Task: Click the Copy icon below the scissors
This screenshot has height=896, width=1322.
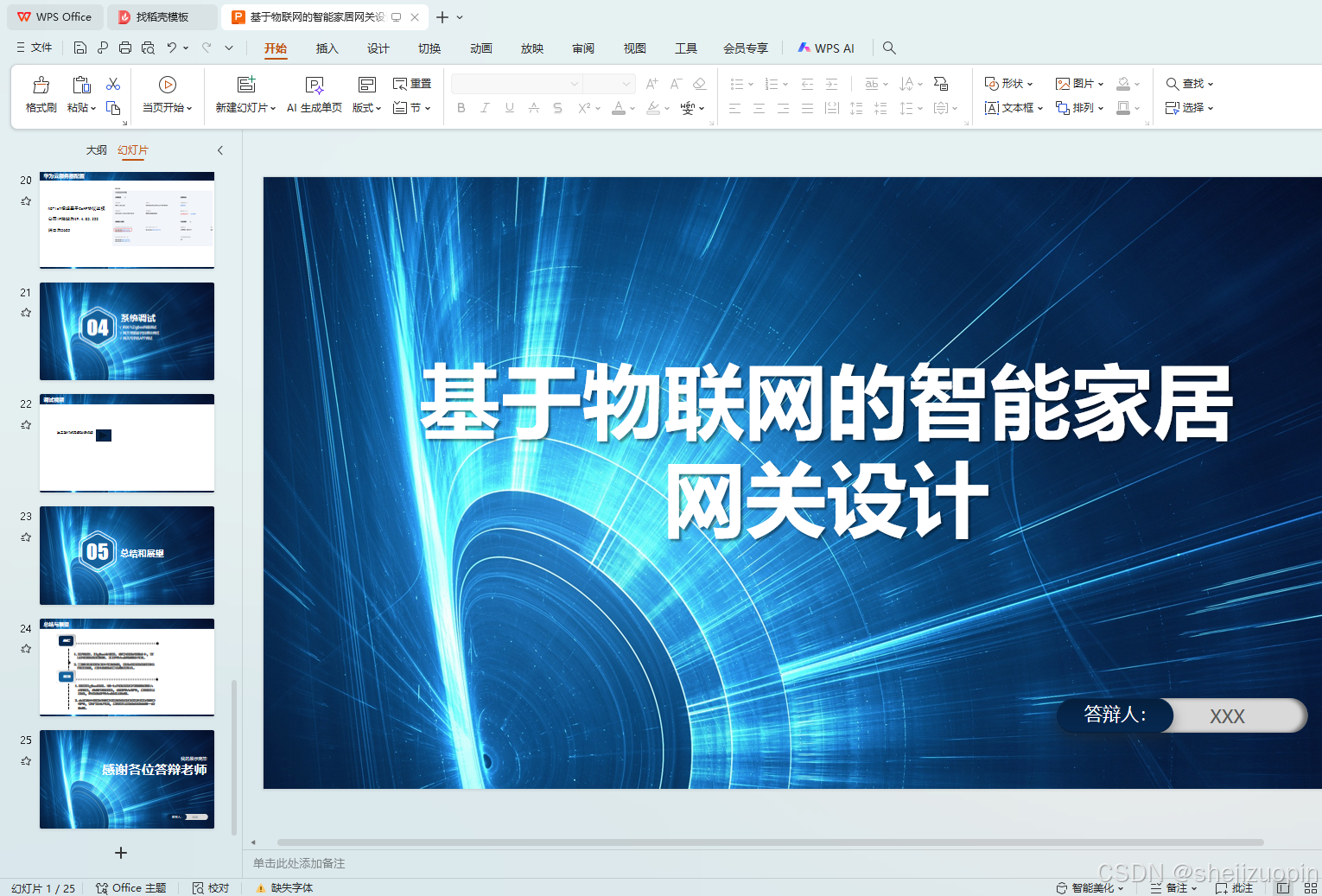Action: click(113, 108)
